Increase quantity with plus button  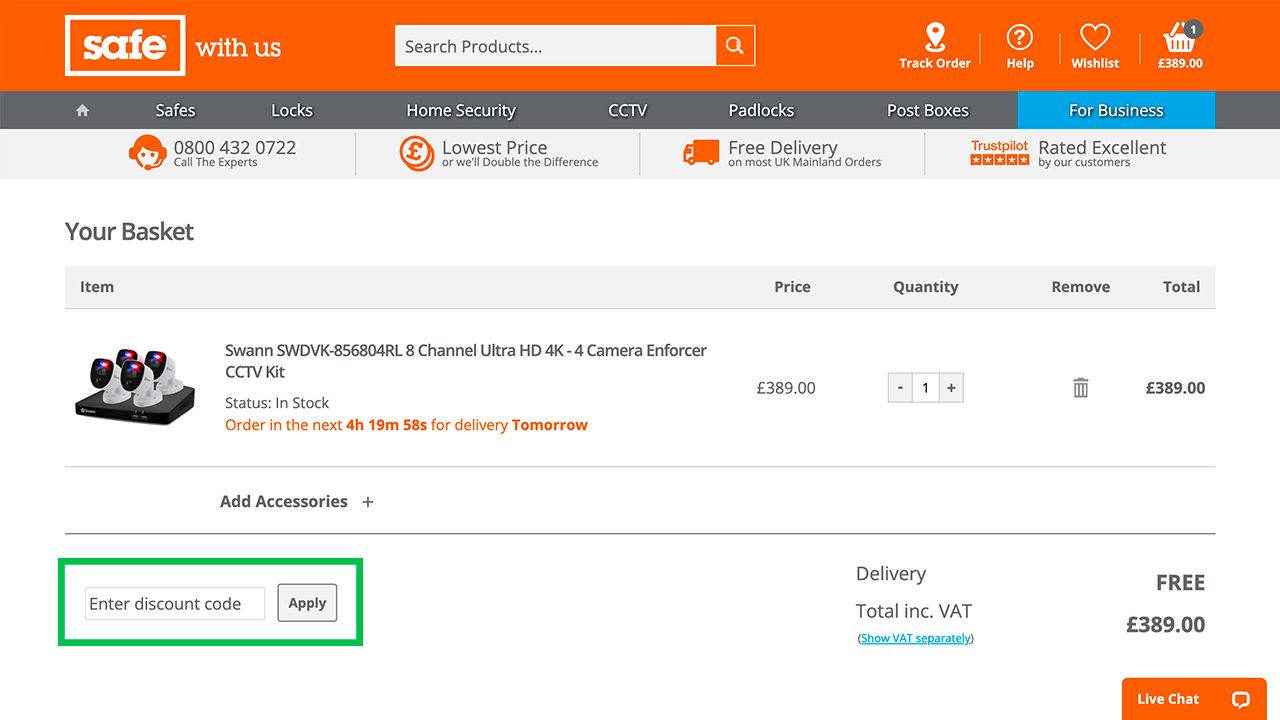click(951, 388)
